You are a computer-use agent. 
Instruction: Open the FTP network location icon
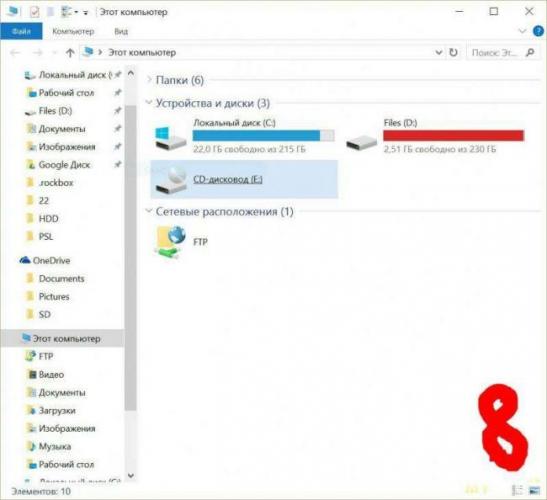point(171,242)
